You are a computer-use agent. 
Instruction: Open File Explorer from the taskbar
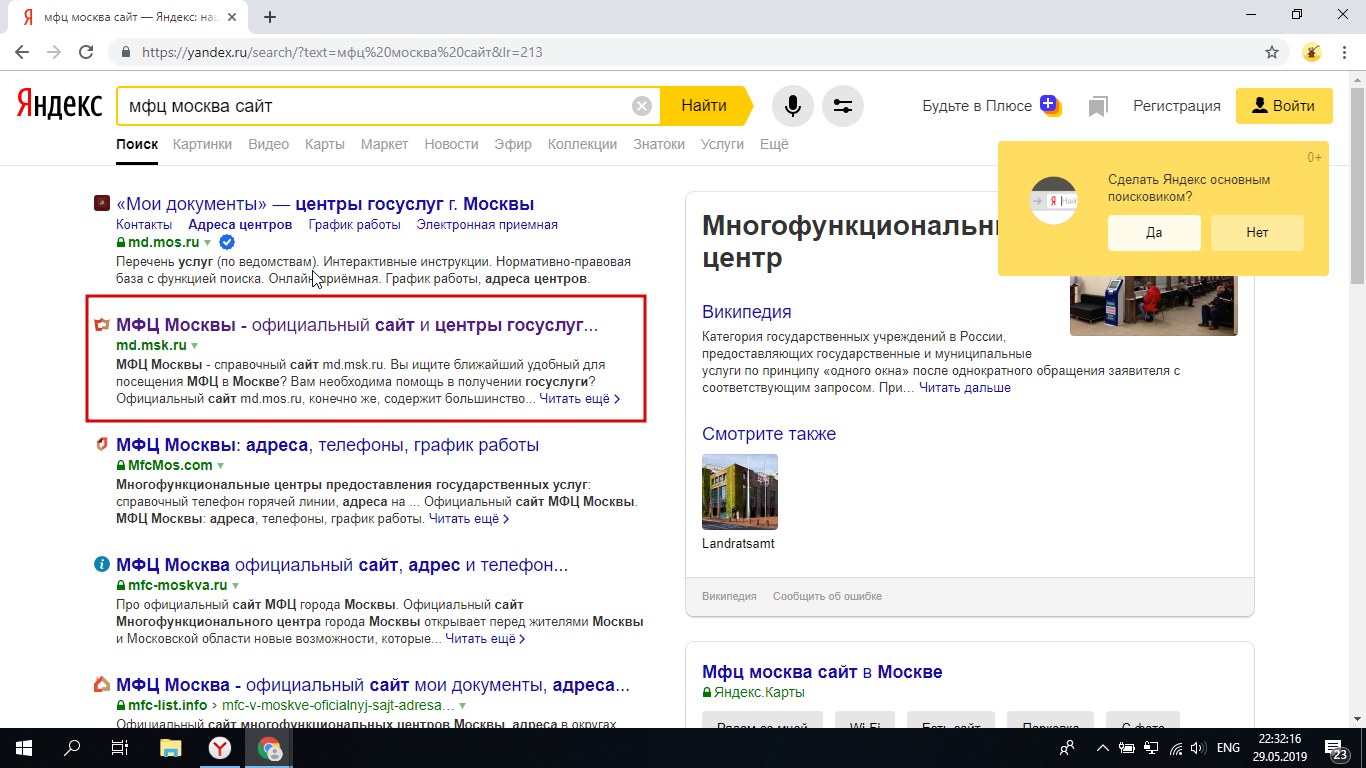(x=171, y=747)
